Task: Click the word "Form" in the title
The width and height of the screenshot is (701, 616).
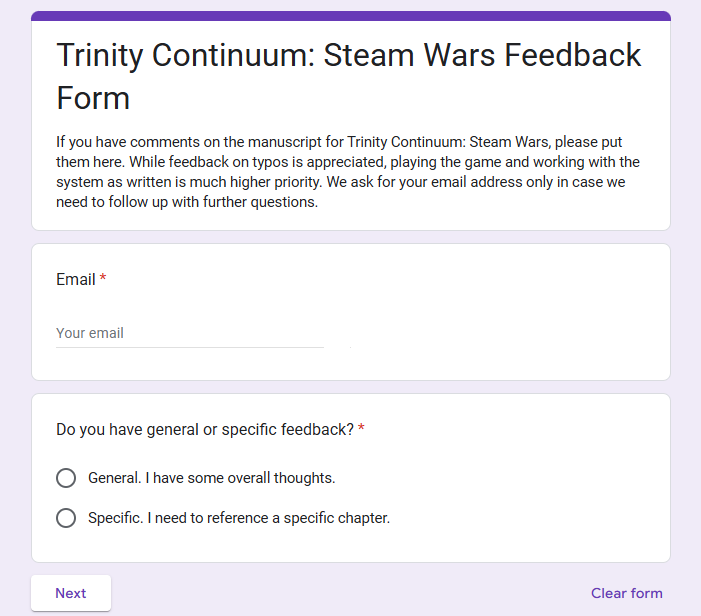Action: [x=93, y=98]
